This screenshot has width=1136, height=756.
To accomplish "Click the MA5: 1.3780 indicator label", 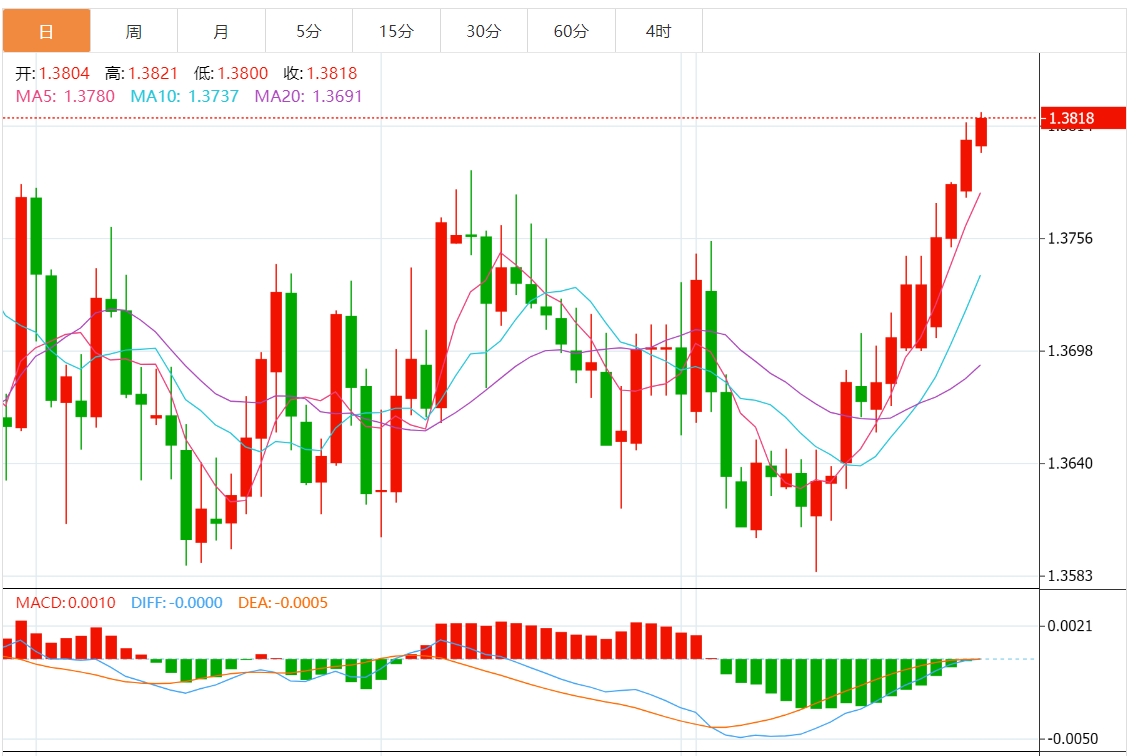I will point(65,96).
